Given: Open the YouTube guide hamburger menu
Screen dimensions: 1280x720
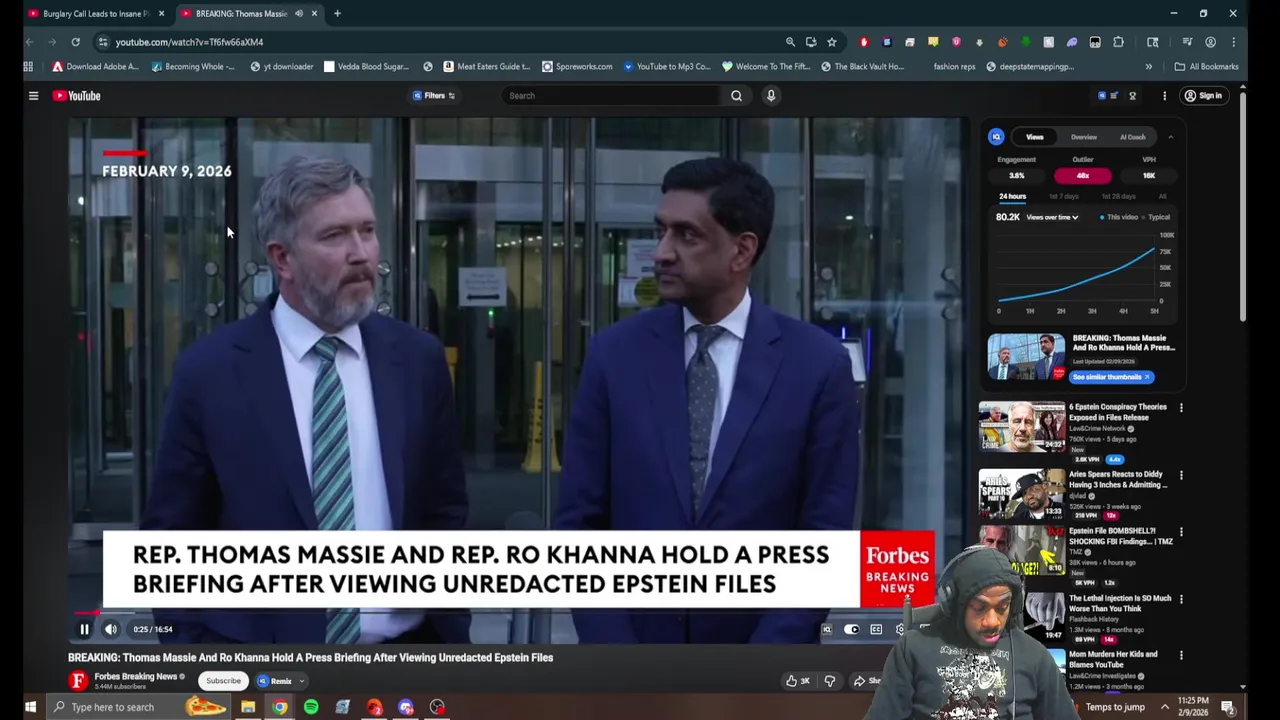Looking at the screenshot, I should coord(33,96).
